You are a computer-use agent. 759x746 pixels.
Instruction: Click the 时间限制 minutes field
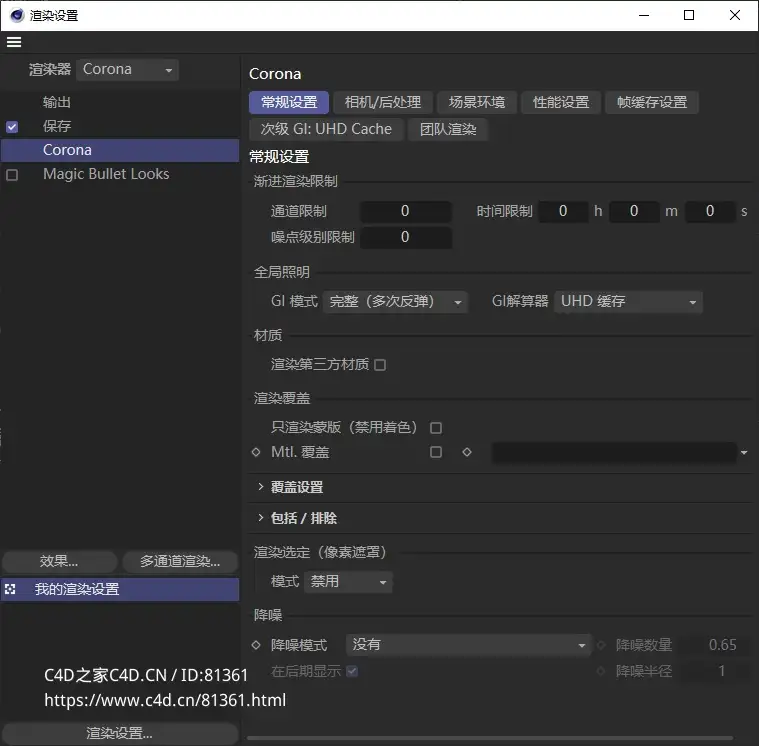coord(634,212)
